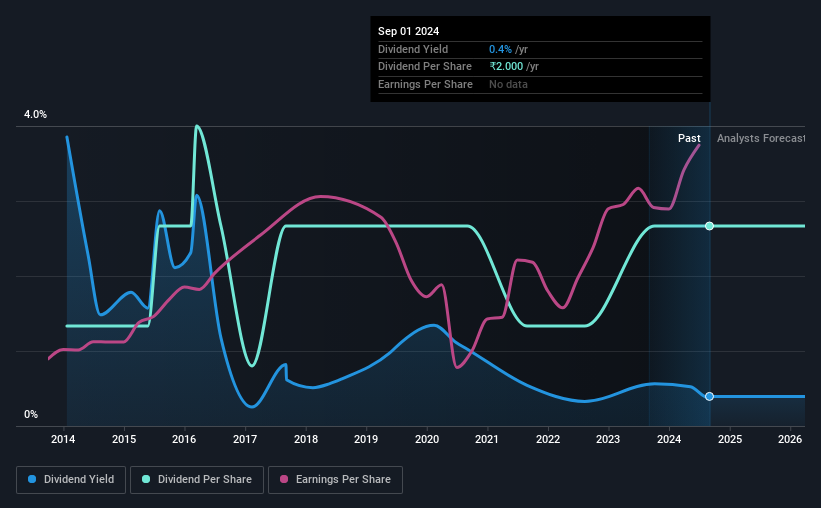Click the 2026 x-axis label

[x=790, y=439]
